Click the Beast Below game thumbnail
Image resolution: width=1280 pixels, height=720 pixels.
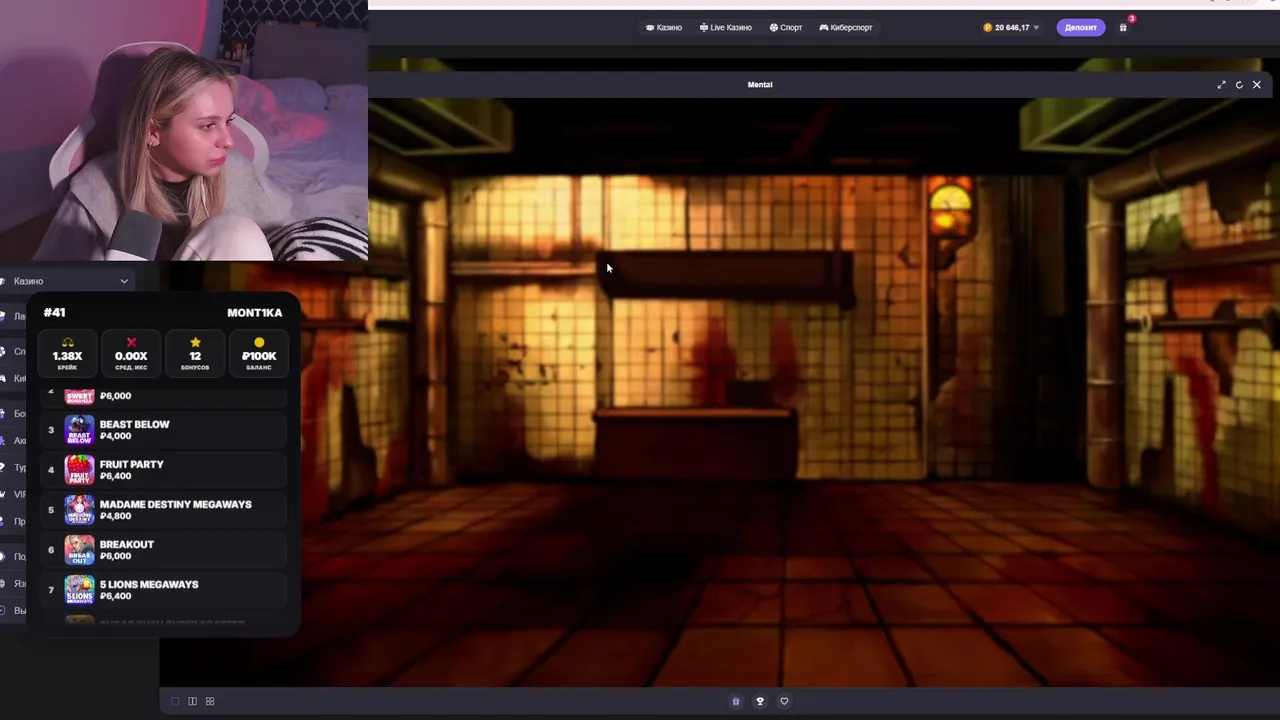(x=79, y=430)
